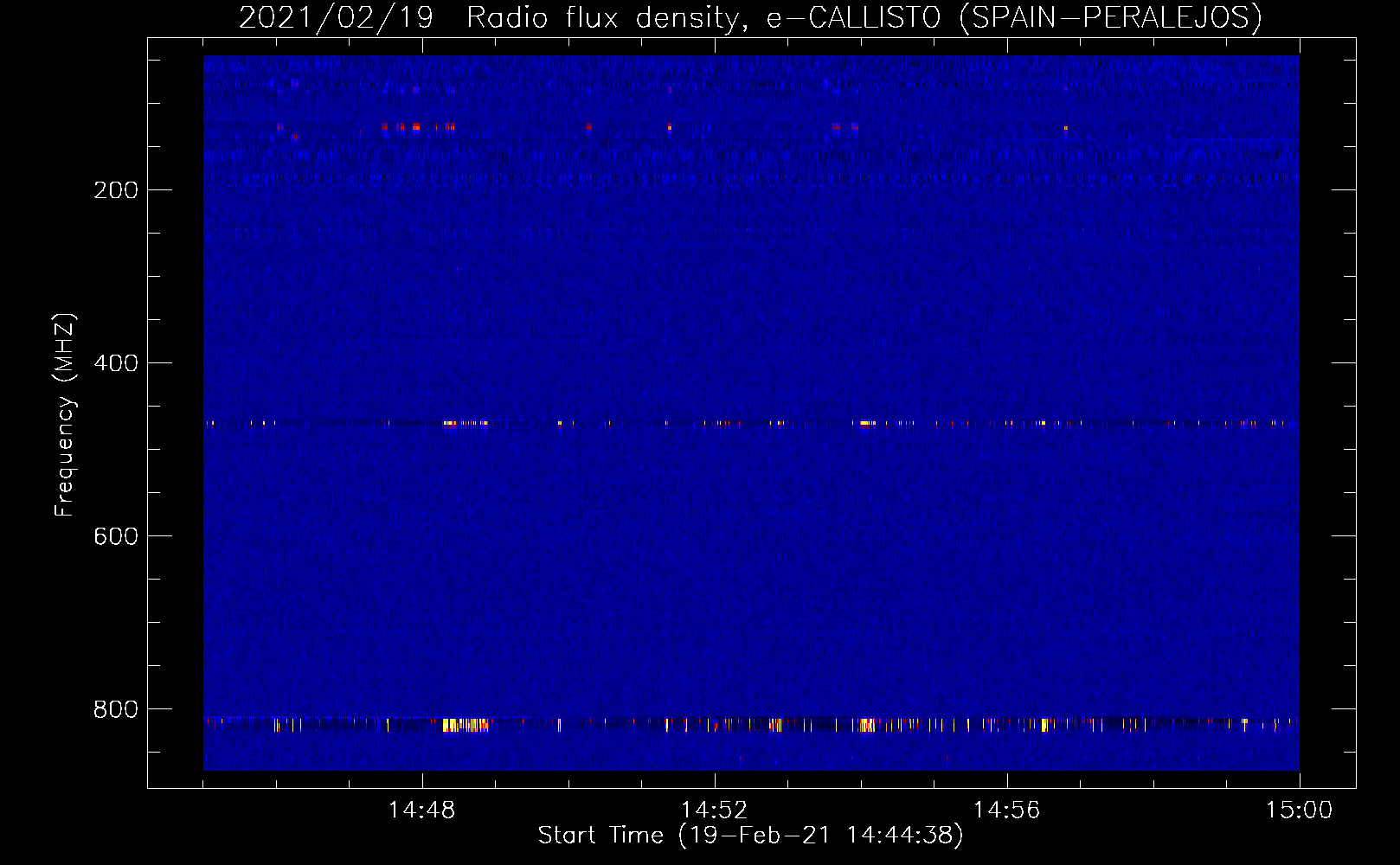Image resolution: width=1400 pixels, height=865 pixels.
Task: Click the 15:00 time tick label
Action: [1299, 811]
